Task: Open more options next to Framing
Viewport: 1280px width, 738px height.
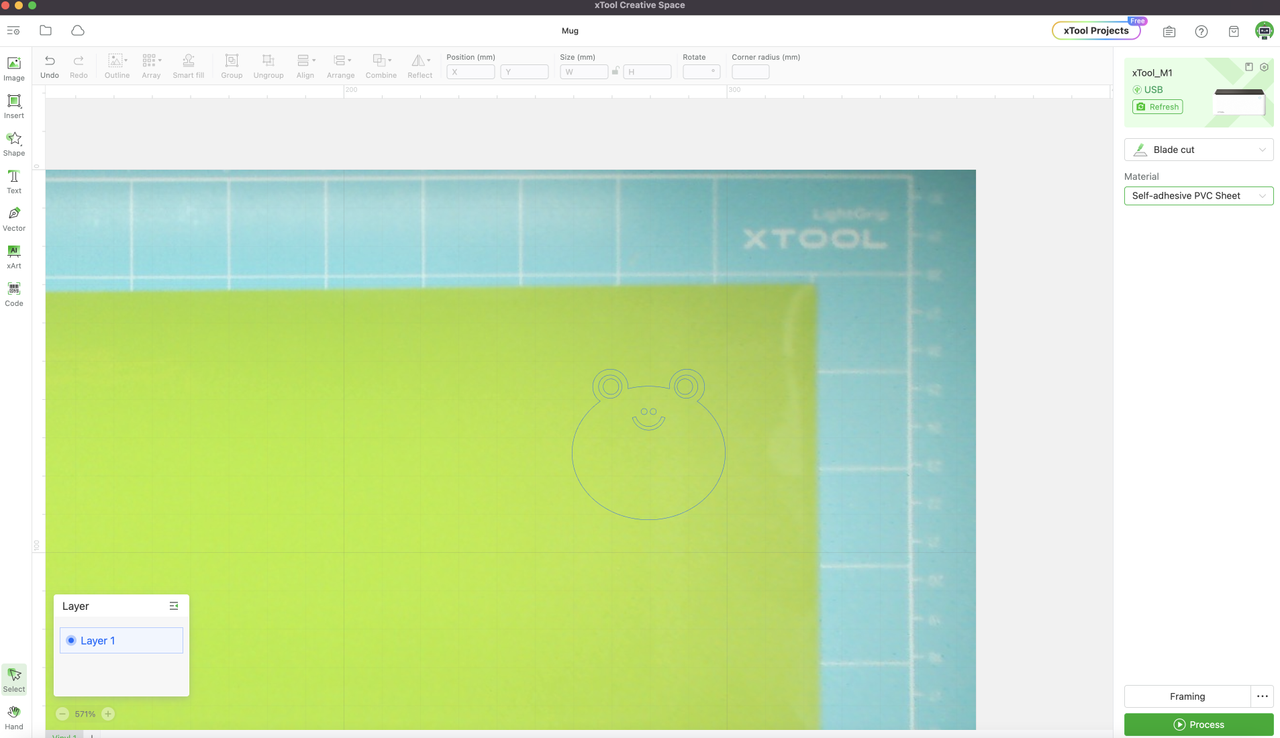Action: tap(1262, 696)
